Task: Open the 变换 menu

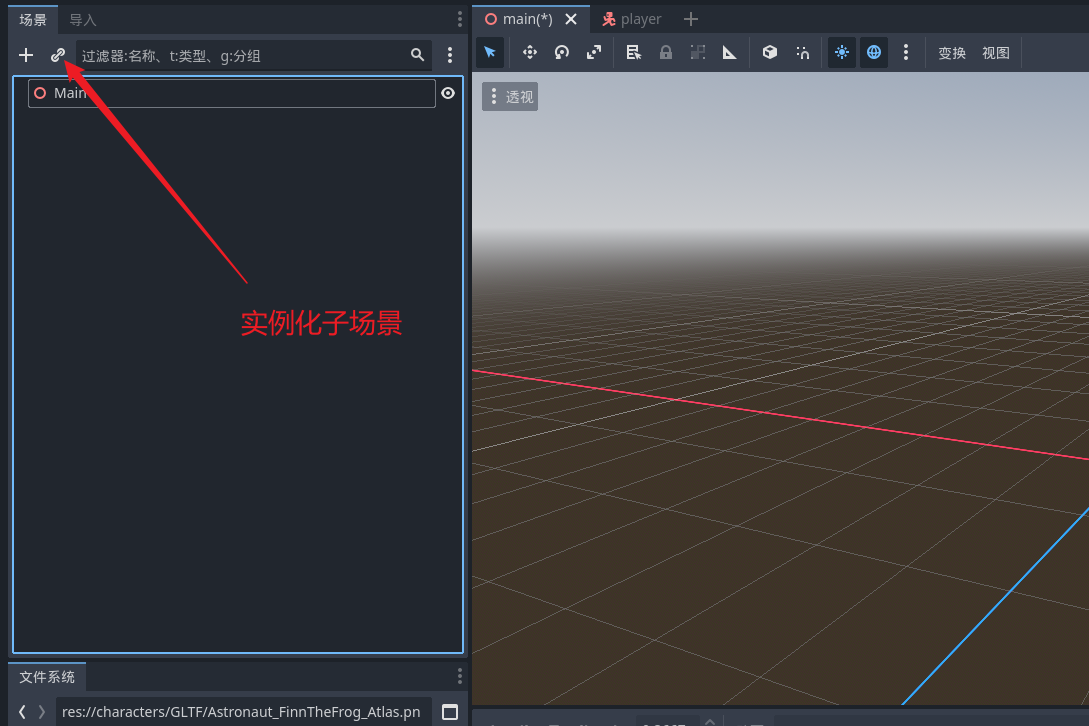Action: click(x=951, y=53)
